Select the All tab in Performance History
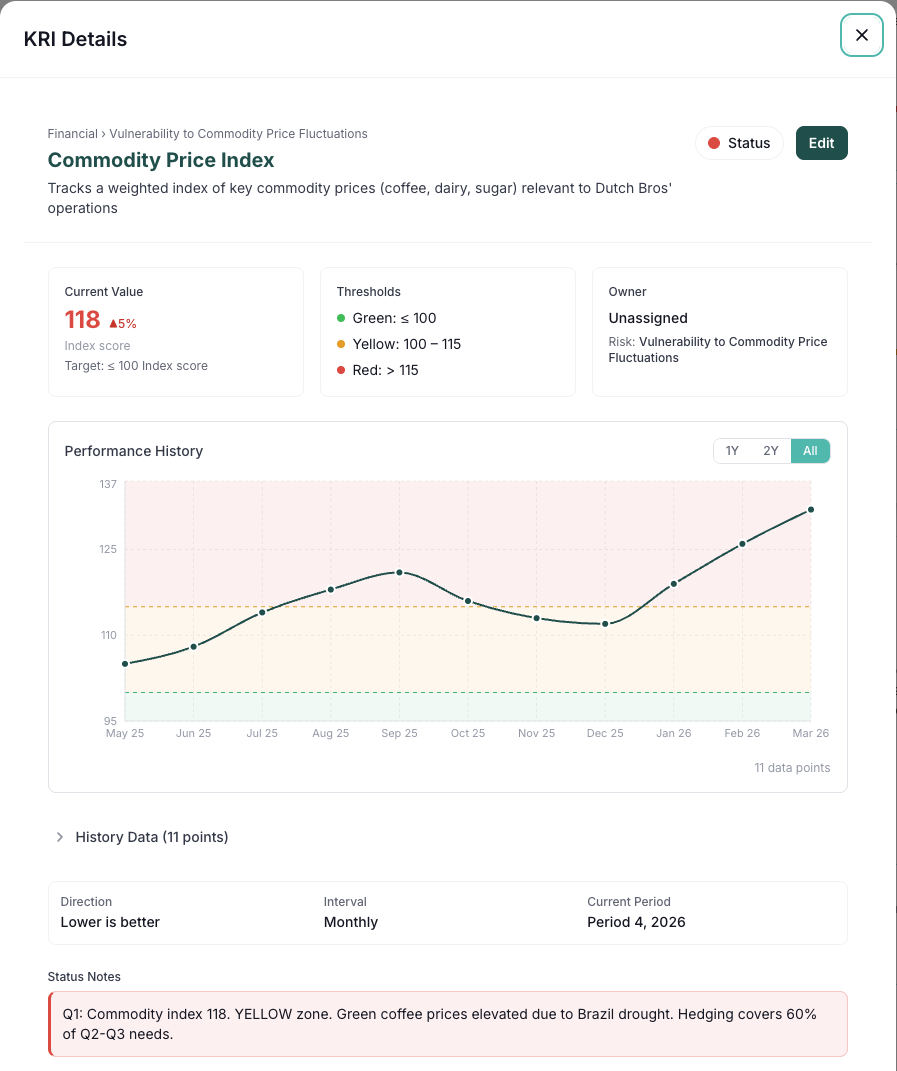The image size is (897, 1071). click(810, 451)
